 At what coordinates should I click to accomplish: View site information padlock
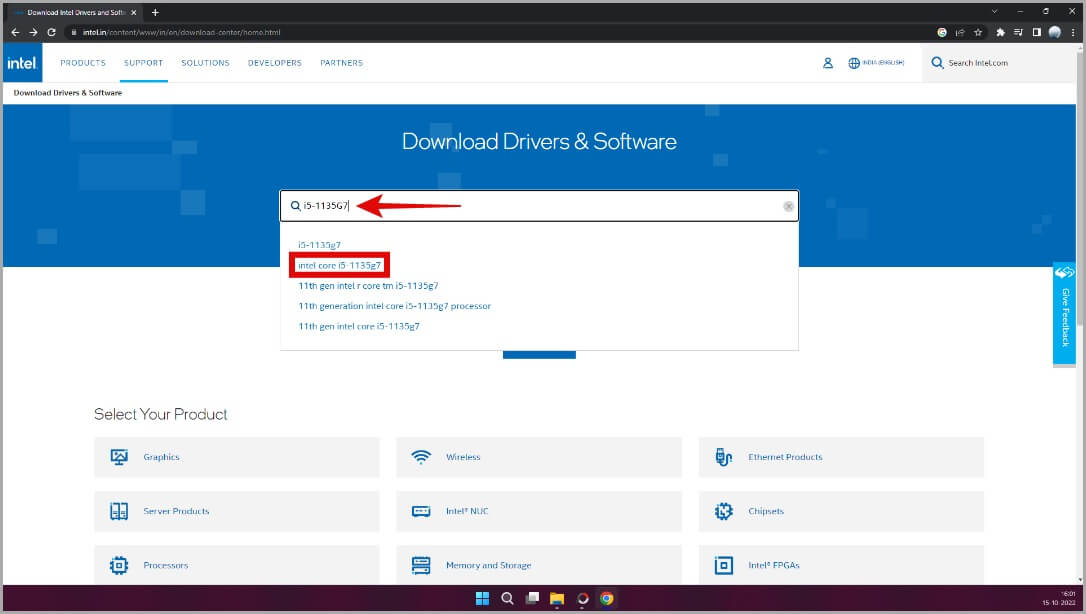pyautogui.click(x=73, y=33)
